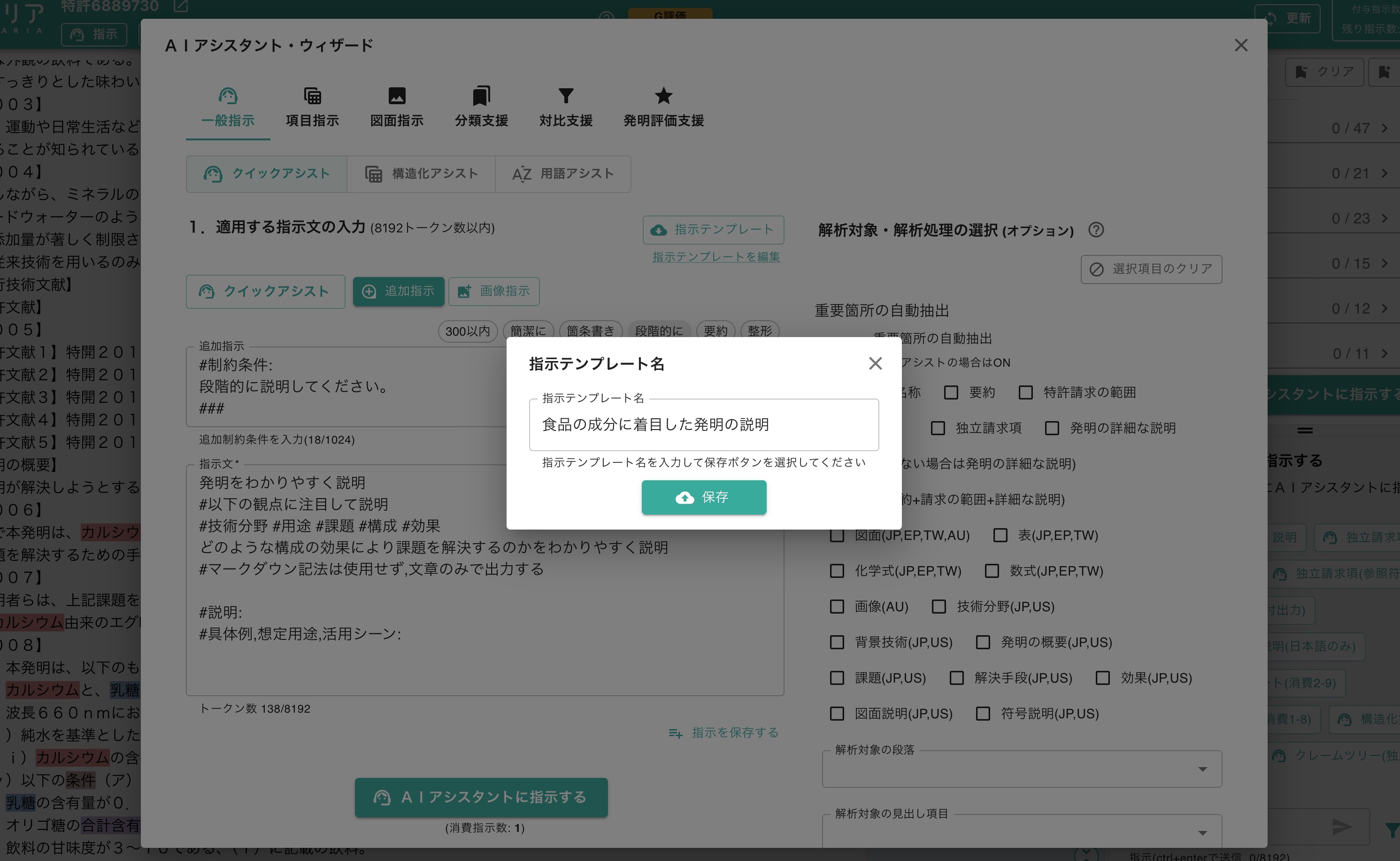Open the 指示テンプレート cloud button
Image resolution: width=1400 pixels, height=861 pixels.
point(713,230)
